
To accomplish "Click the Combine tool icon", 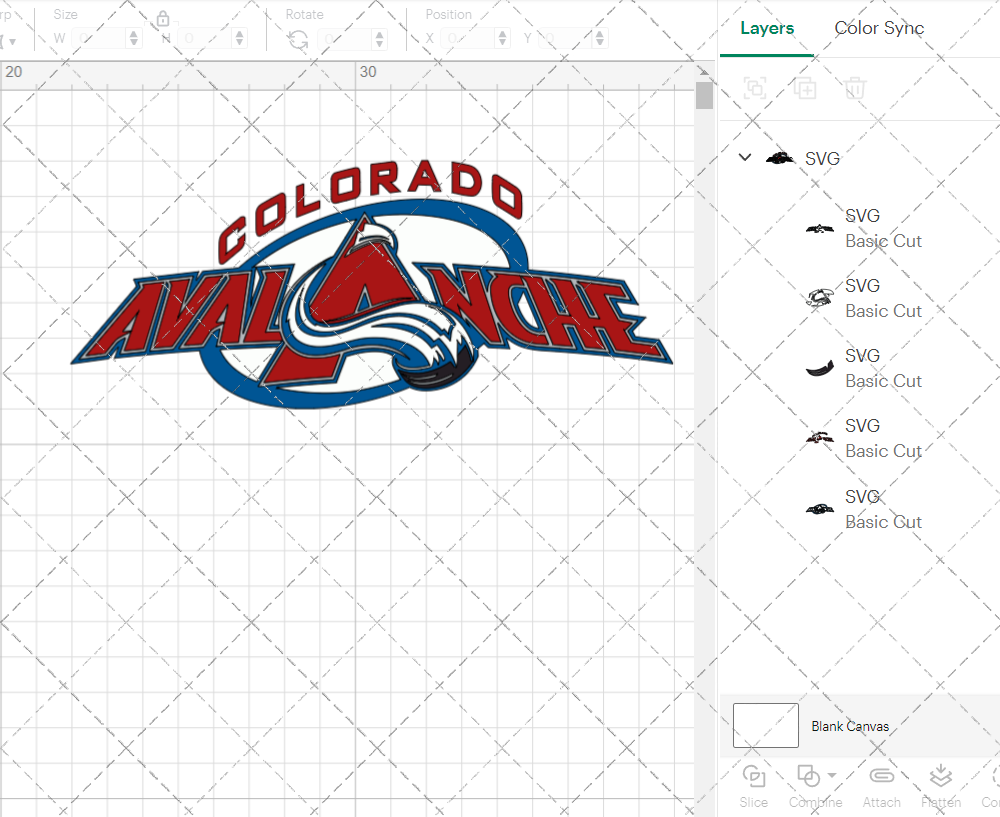I will [x=809, y=776].
